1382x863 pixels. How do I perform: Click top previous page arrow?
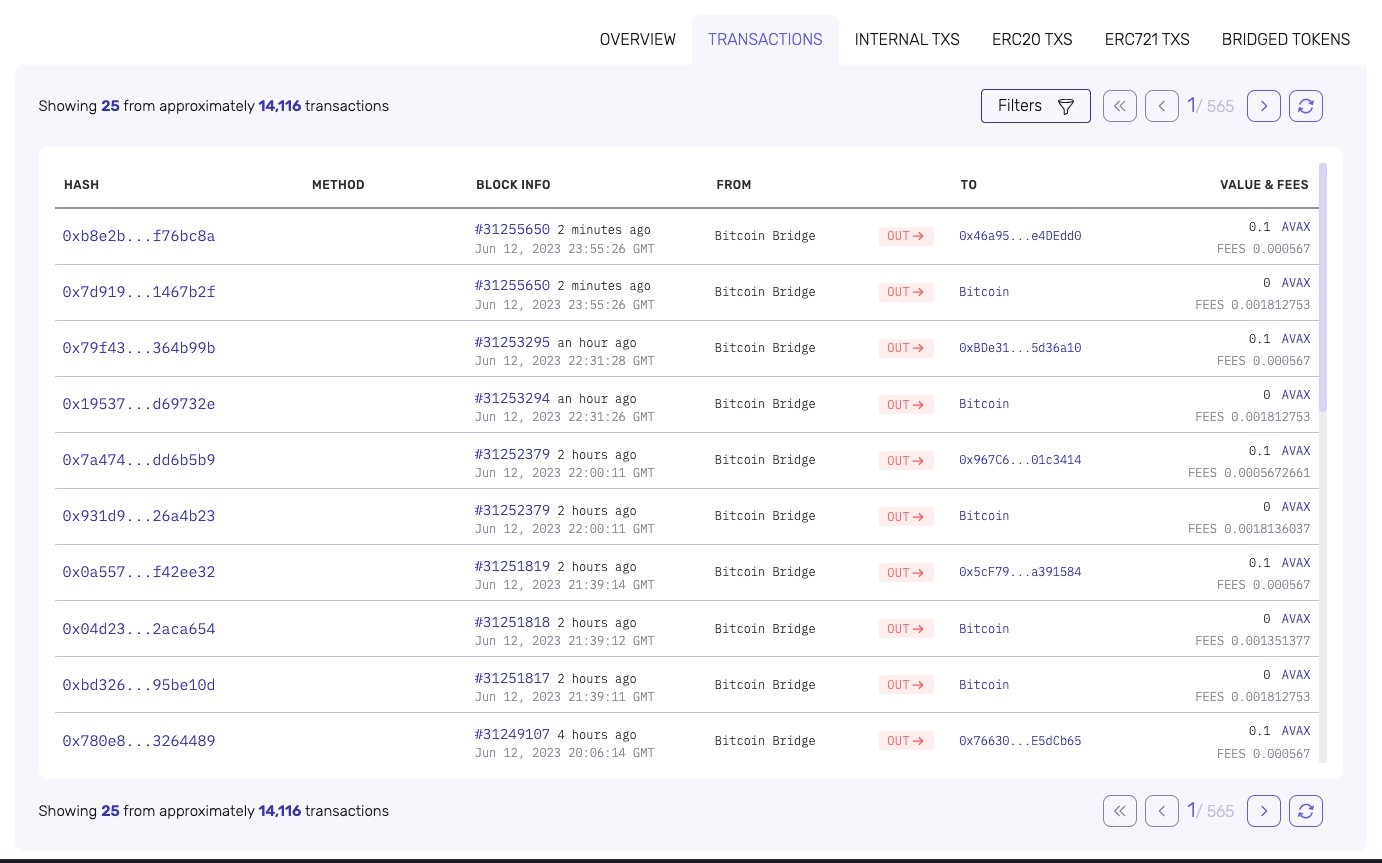pos(1162,106)
